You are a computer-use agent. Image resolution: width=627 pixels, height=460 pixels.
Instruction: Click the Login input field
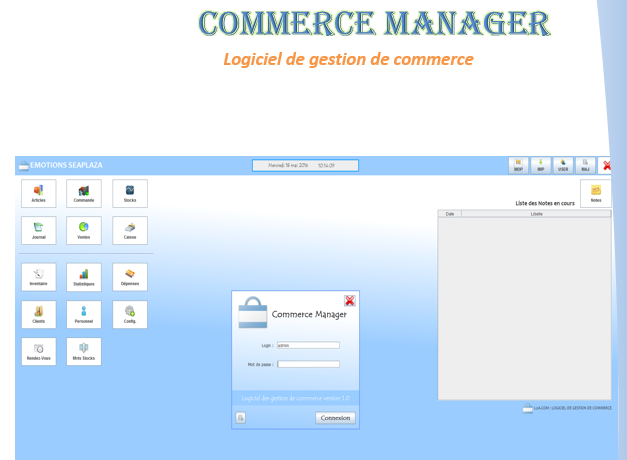pos(308,345)
